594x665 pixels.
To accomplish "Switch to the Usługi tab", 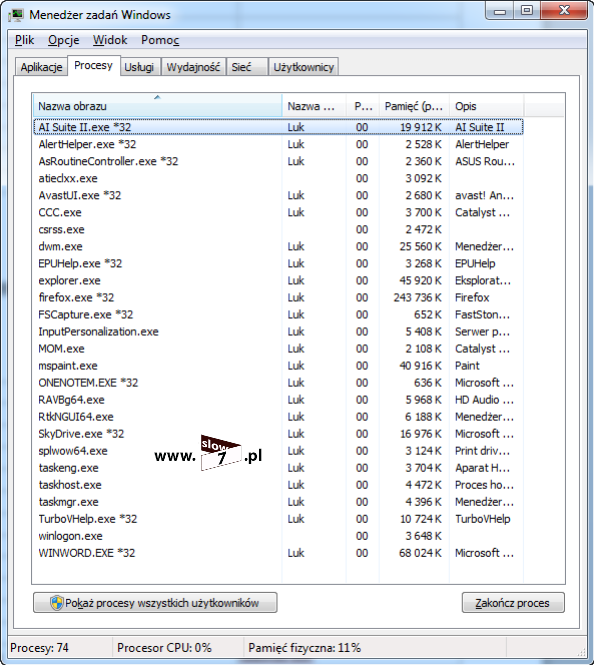I will [x=139, y=67].
